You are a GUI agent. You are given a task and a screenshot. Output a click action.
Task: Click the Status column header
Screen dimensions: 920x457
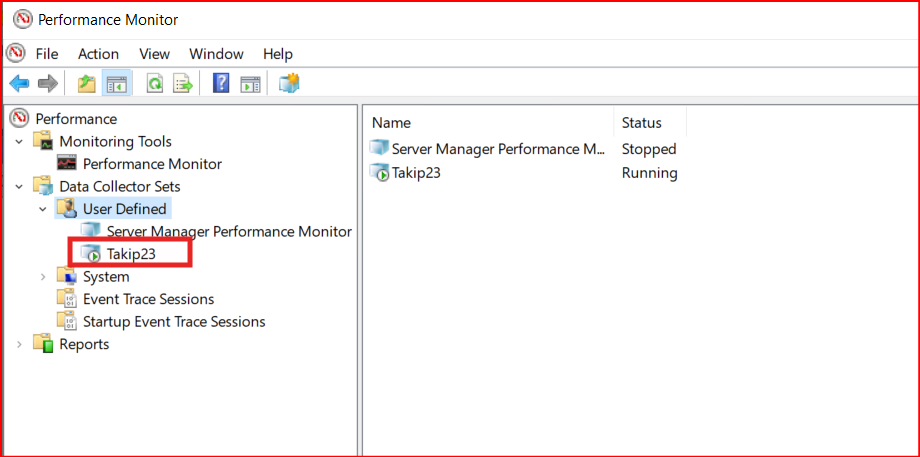641,123
